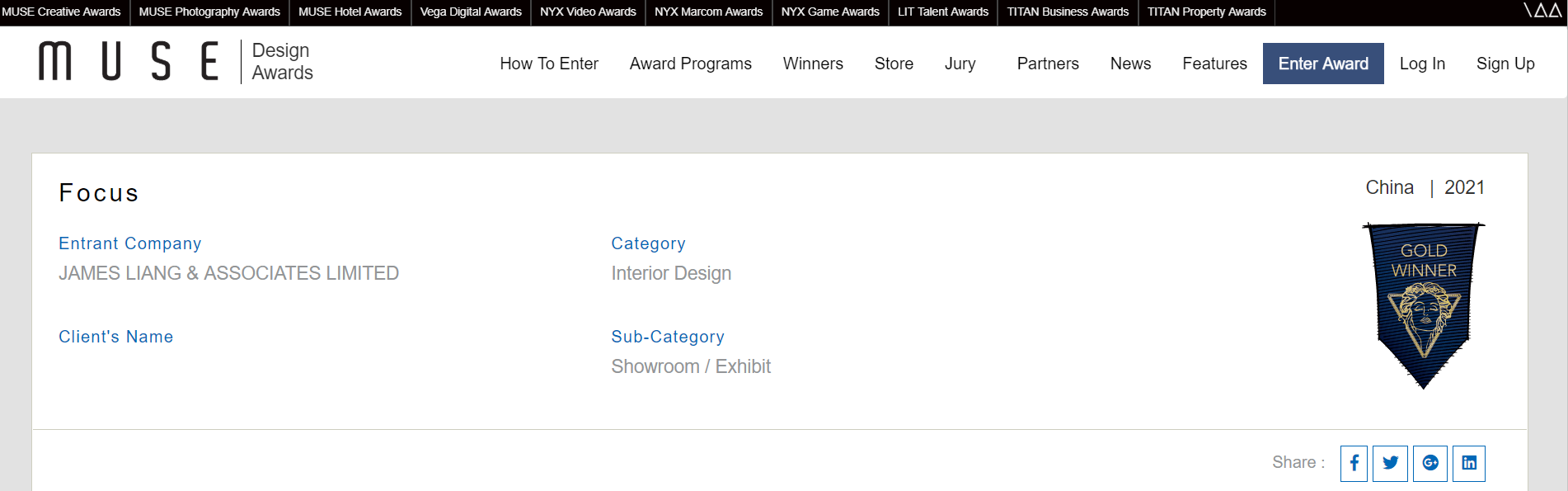Viewport: 1568px width, 491px height.
Task: Open Vega Digital Awards link
Action: click(x=471, y=12)
